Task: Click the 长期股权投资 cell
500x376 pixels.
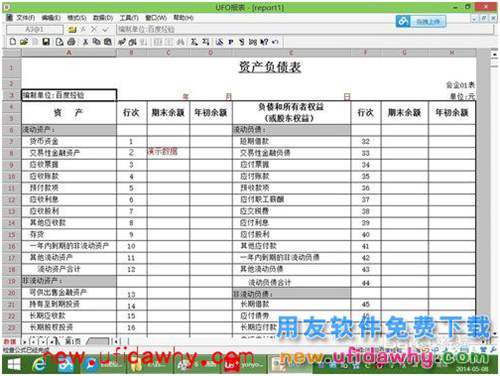Action: [x=69, y=327]
